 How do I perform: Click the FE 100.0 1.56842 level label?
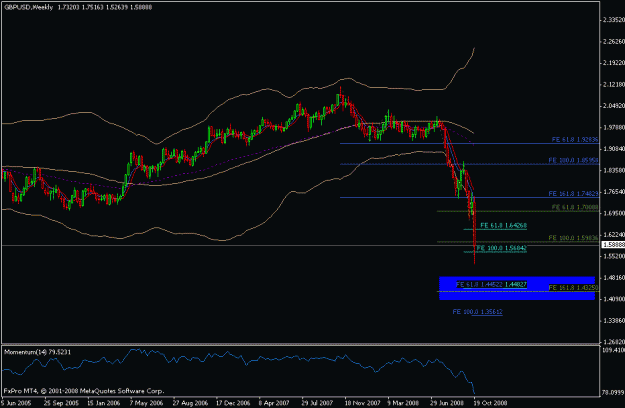(502, 248)
